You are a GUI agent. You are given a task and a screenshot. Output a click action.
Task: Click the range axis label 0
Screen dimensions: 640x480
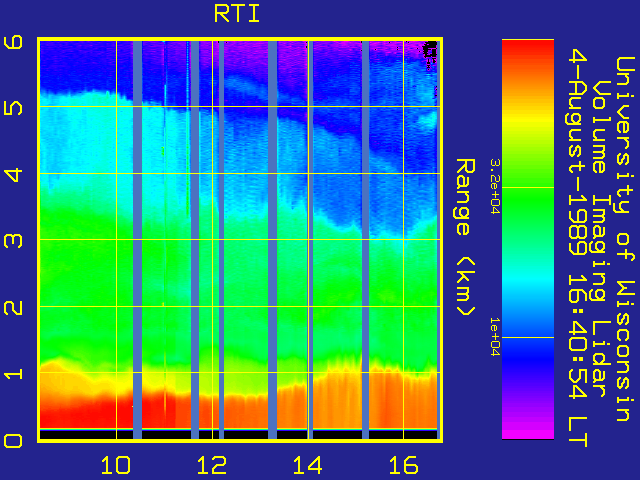click(13, 440)
